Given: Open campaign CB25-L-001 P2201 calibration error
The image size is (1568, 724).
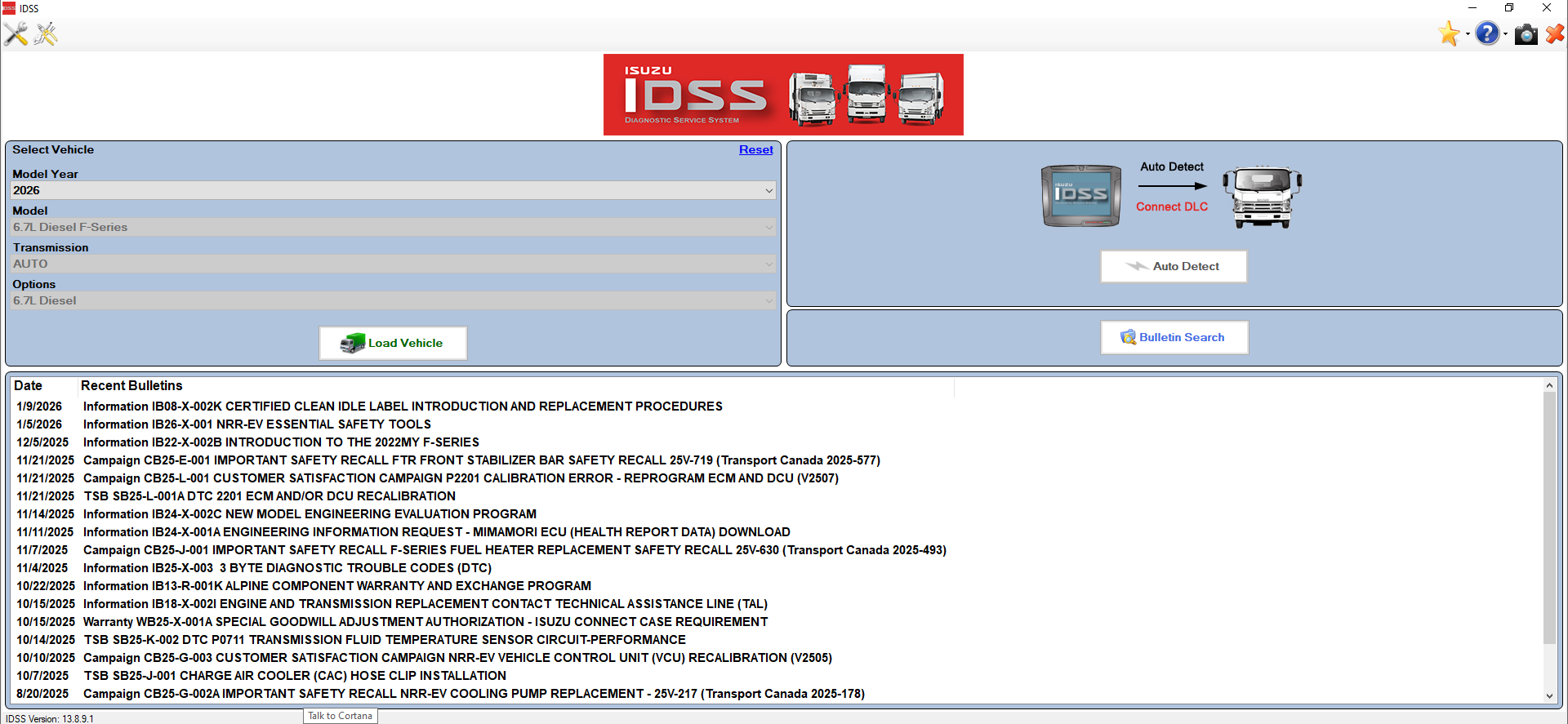Looking at the screenshot, I should click(x=461, y=478).
